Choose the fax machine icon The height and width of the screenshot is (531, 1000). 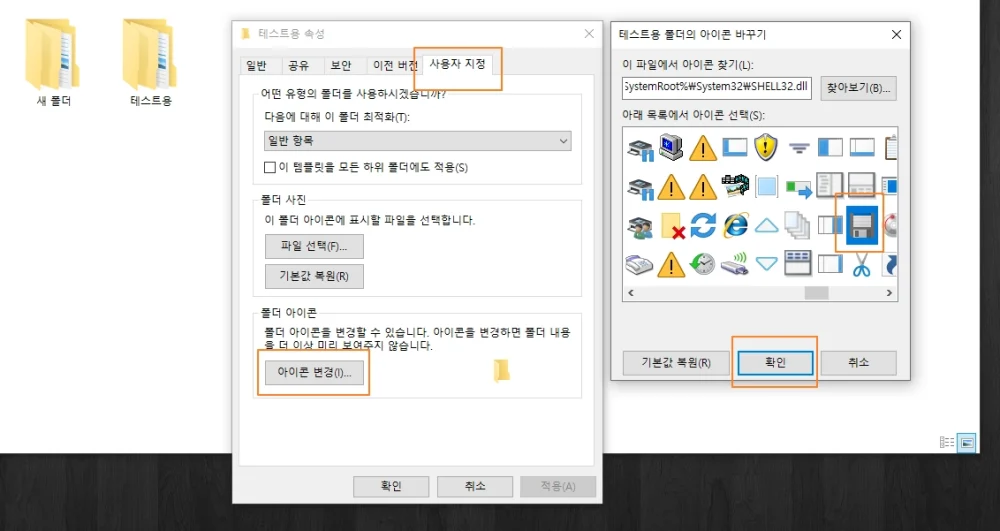coord(639,264)
